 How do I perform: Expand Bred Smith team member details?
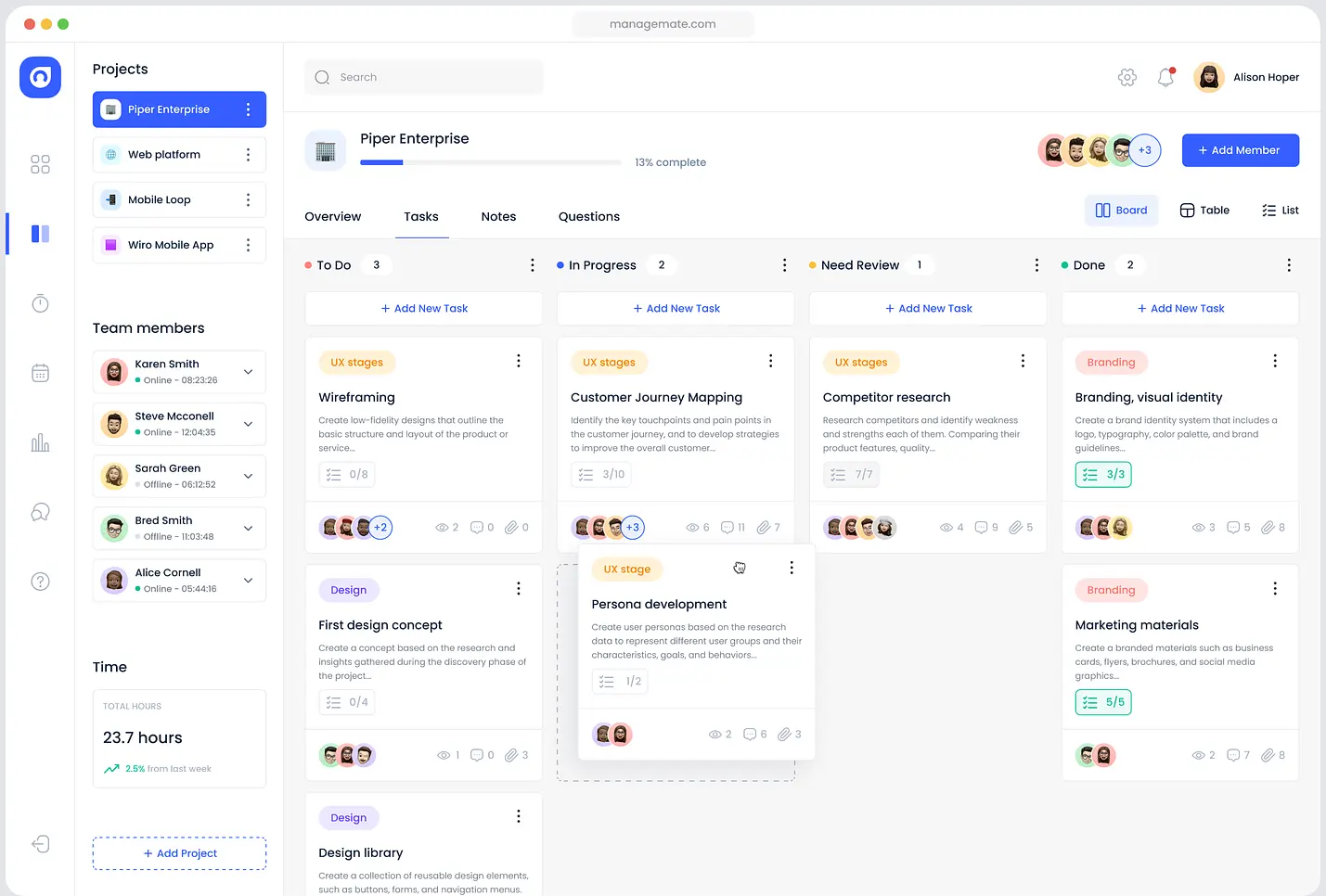click(248, 529)
